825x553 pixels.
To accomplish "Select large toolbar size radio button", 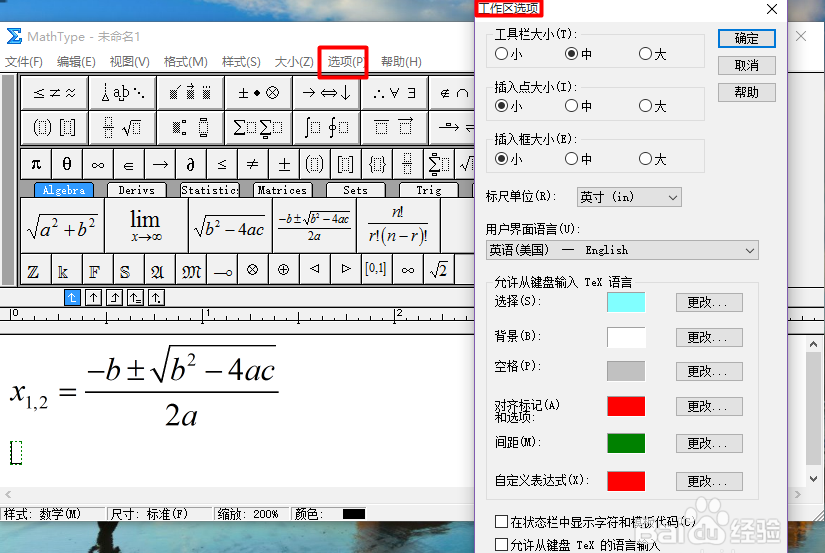I will (x=645, y=54).
